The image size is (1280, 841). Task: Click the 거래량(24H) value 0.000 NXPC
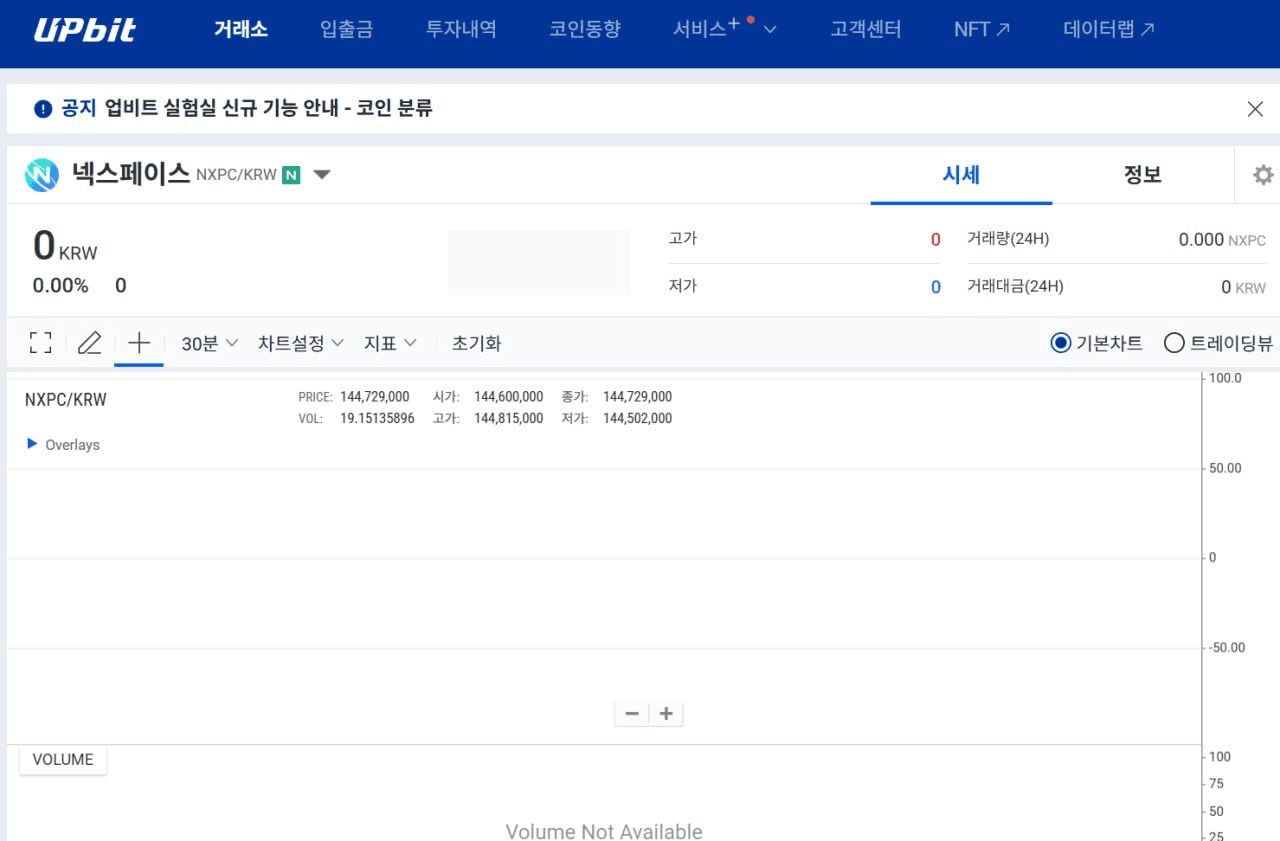tap(1222, 240)
